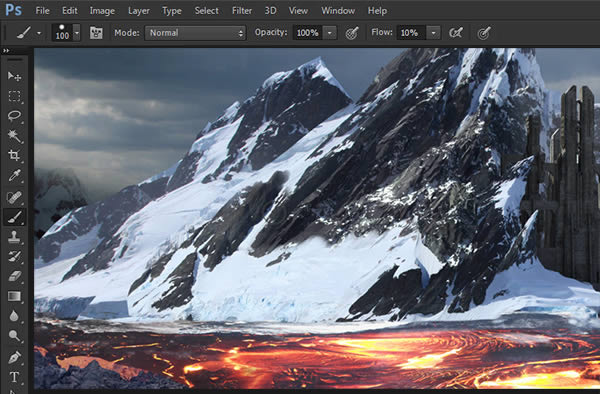The height and width of the screenshot is (394, 600).
Task: Click the Photoshop Ps logo
Action: 13,10
